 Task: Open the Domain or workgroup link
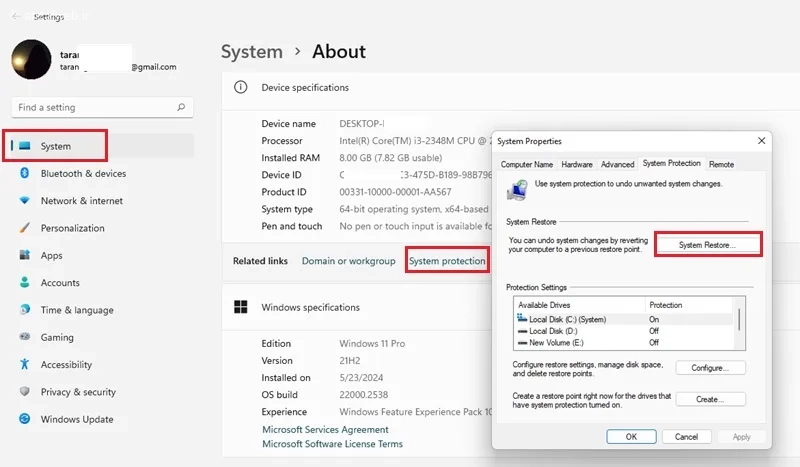click(348, 261)
